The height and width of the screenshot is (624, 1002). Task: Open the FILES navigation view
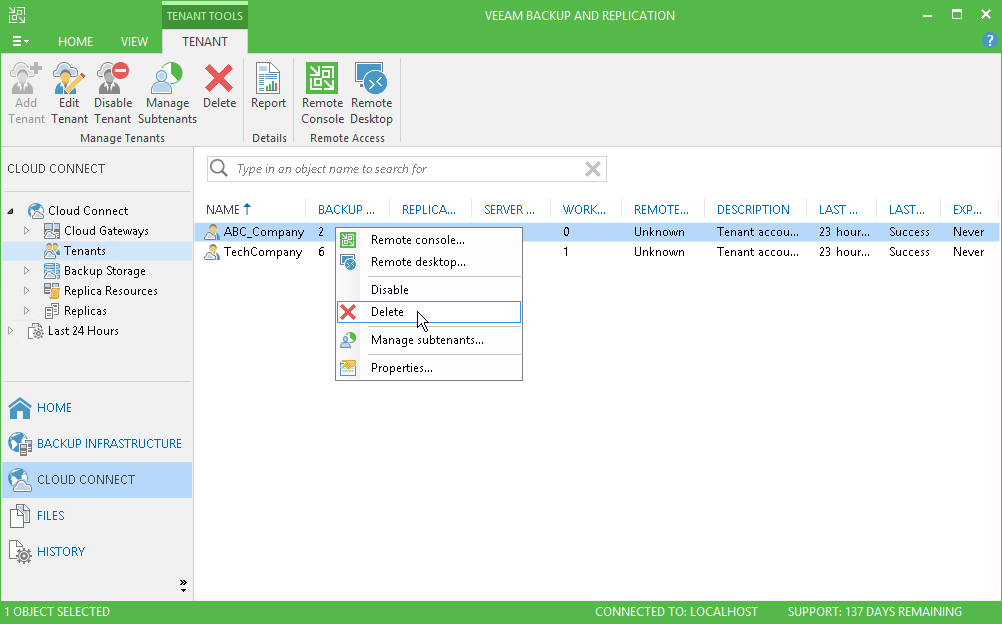[97, 515]
